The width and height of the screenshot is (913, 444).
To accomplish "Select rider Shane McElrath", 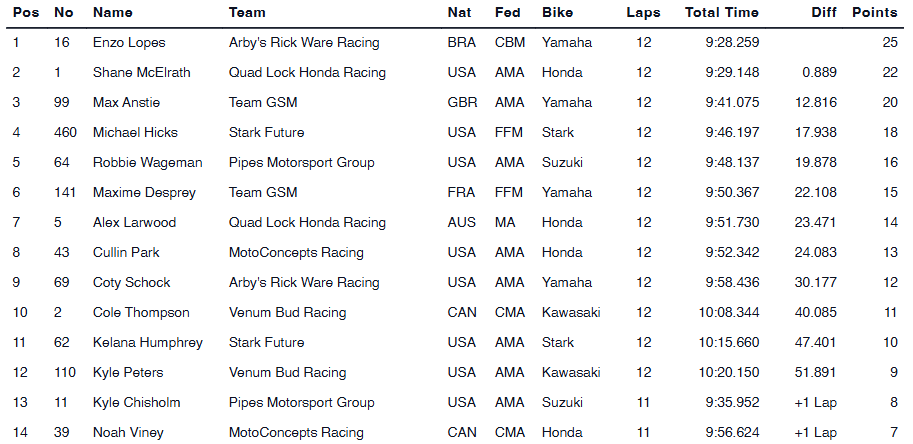I will pyautogui.click(x=141, y=73).
